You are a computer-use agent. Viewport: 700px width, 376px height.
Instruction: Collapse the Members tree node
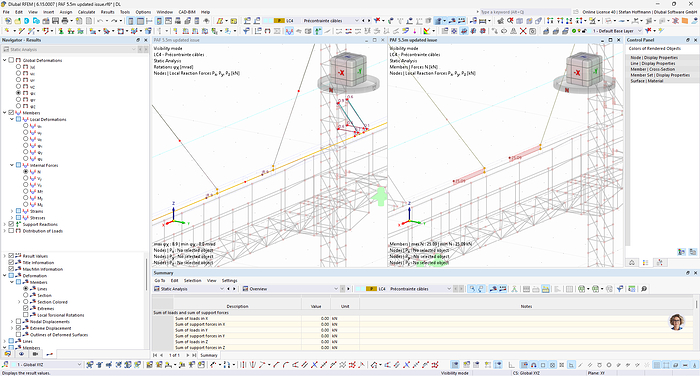pos(4,113)
